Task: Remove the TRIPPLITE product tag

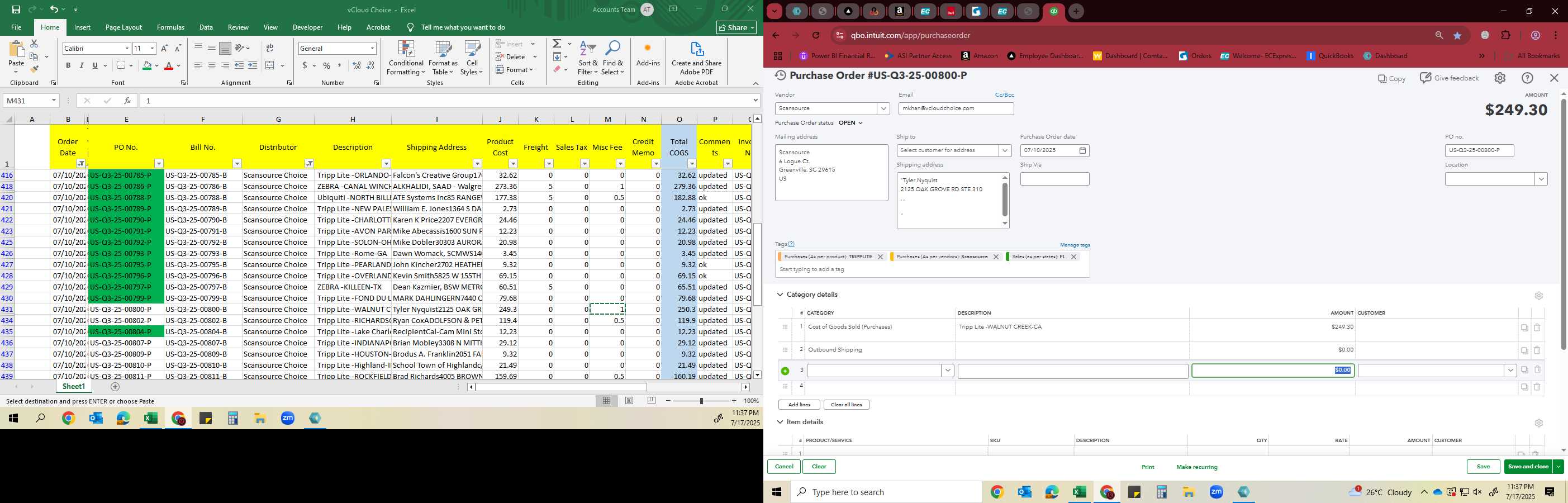Action: pos(880,257)
